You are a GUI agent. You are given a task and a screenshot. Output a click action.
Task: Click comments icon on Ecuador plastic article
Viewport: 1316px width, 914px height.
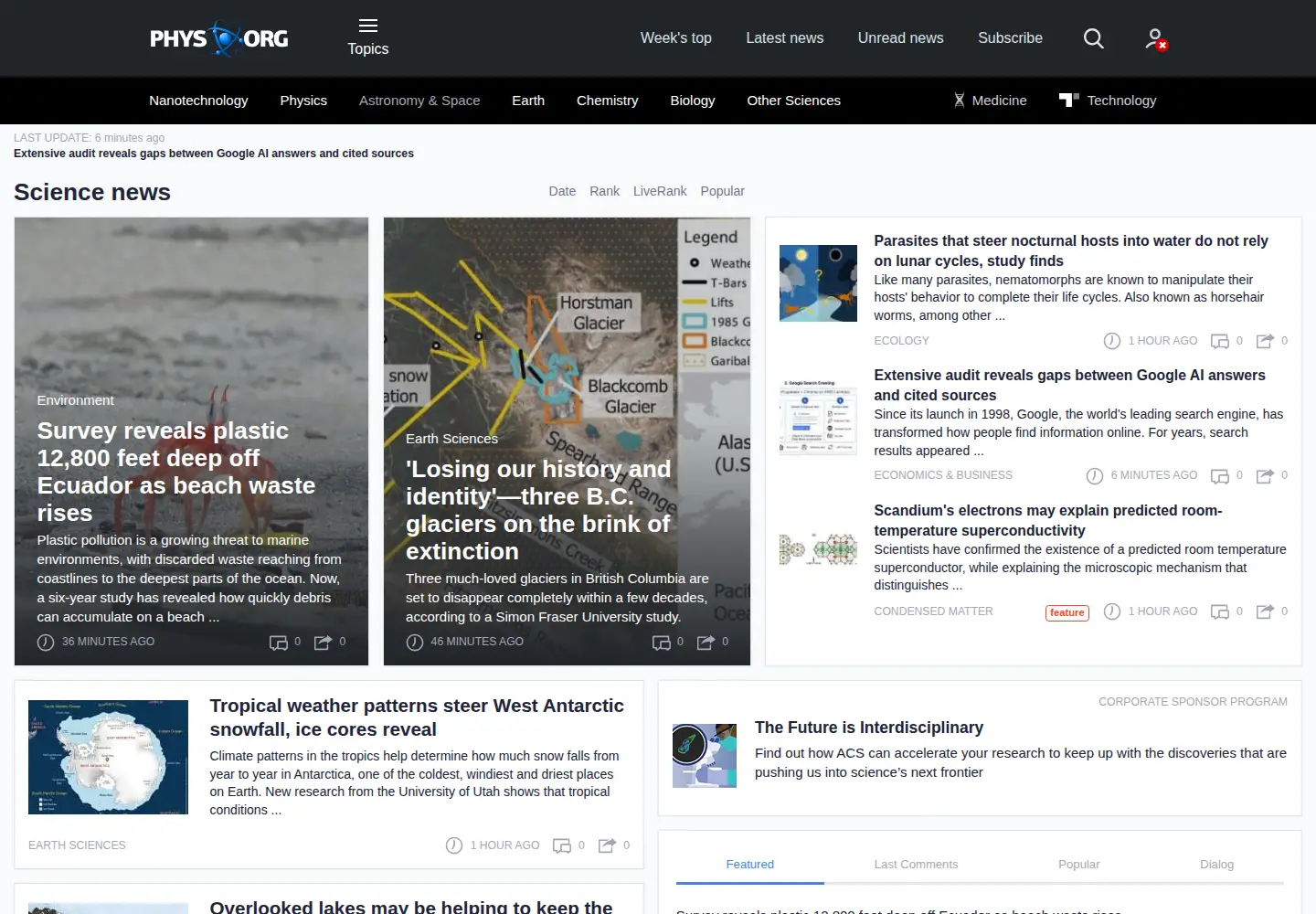pos(279,643)
